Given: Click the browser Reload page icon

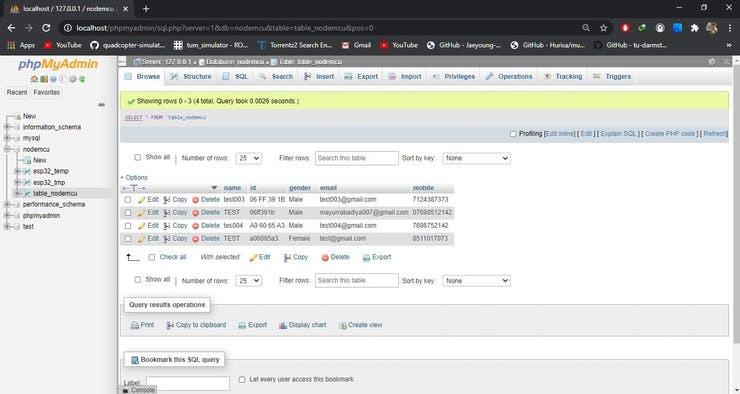Looking at the screenshot, I should [x=46, y=28].
